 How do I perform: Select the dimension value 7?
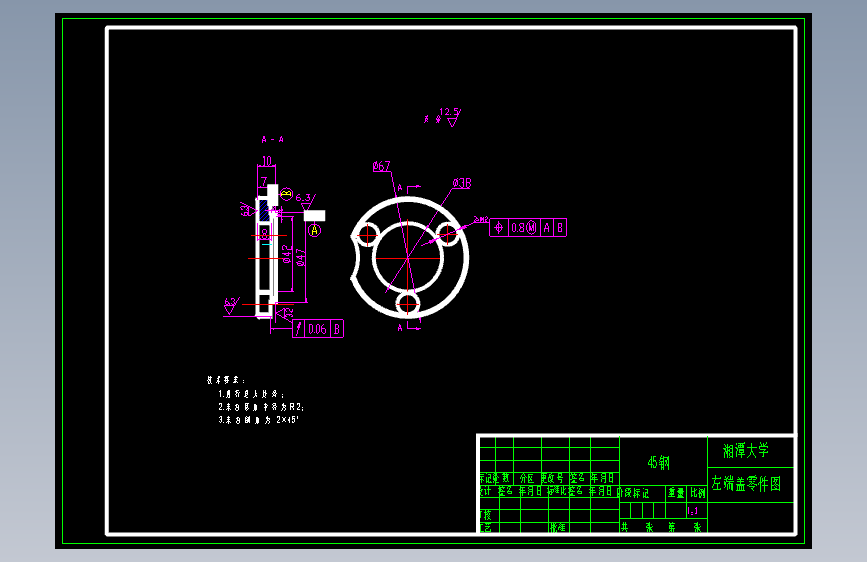264,181
